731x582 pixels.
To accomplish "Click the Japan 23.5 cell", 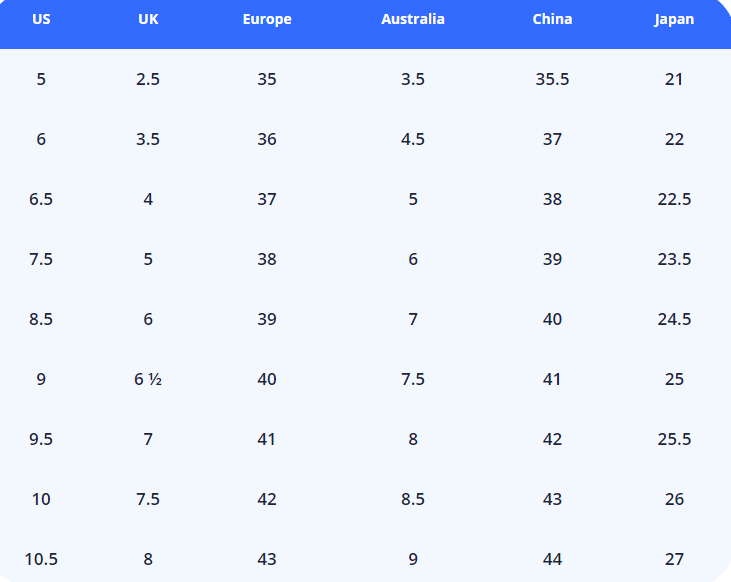I will pos(674,259).
